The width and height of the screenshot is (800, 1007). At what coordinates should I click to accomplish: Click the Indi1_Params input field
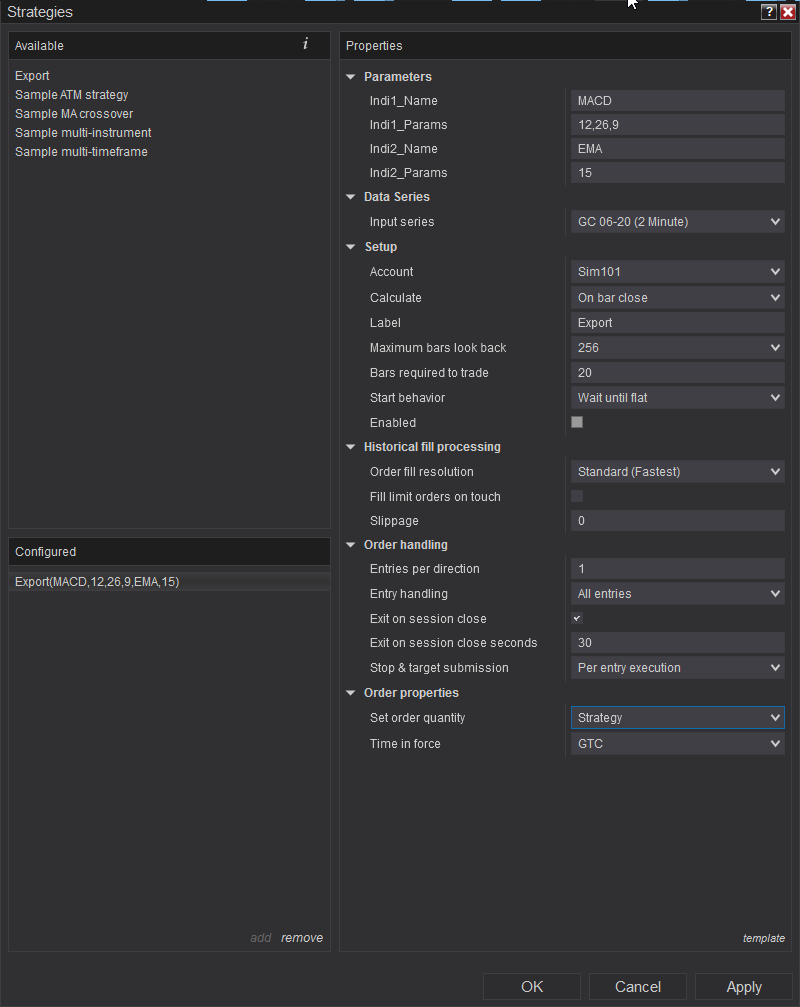tap(677, 125)
